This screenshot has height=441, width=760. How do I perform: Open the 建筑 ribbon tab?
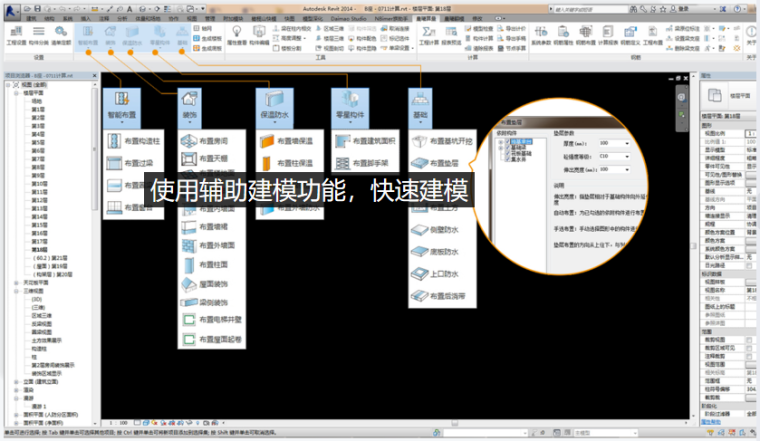point(31,18)
